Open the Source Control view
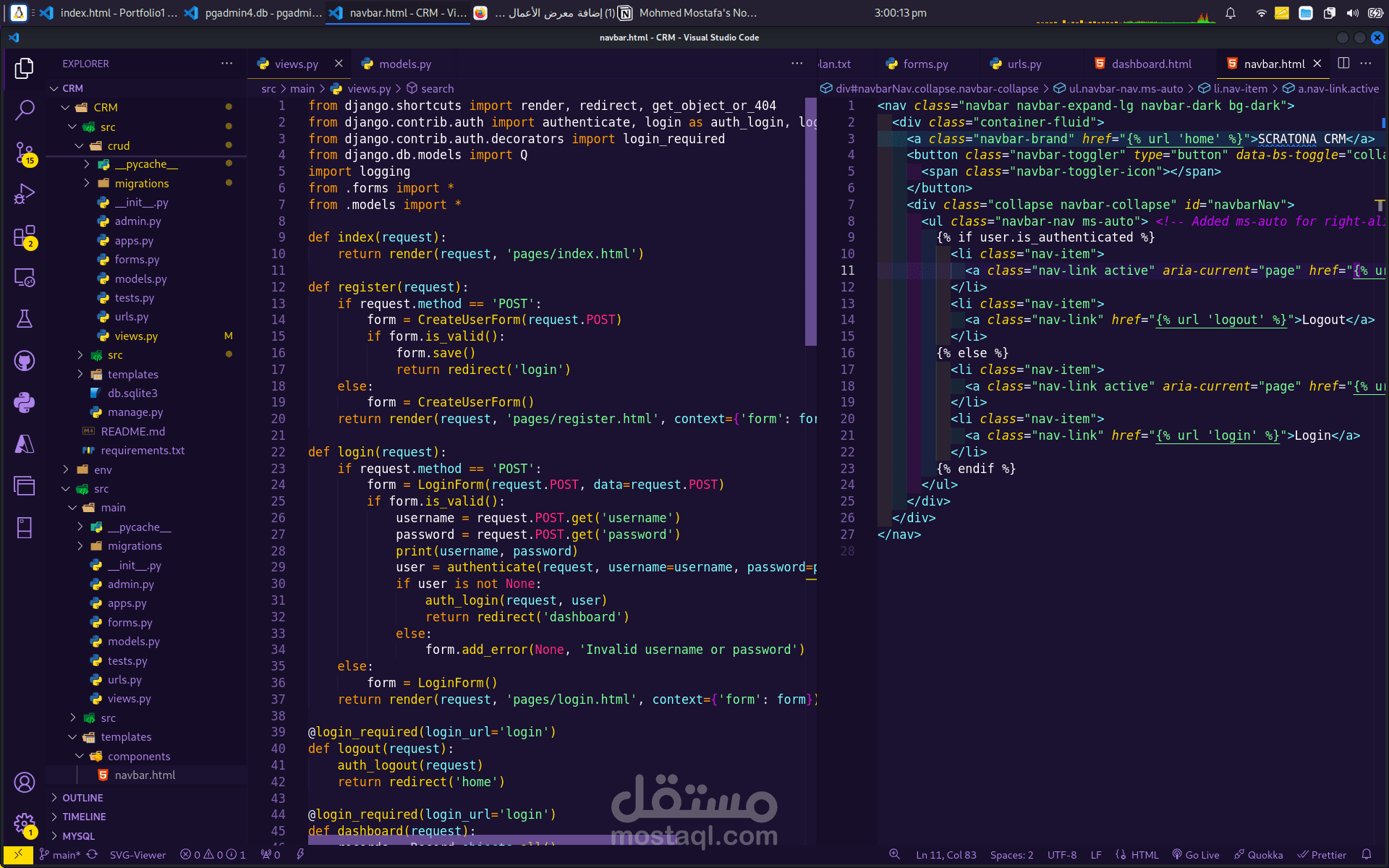The image size is (1389, 868). pos(25,153)
